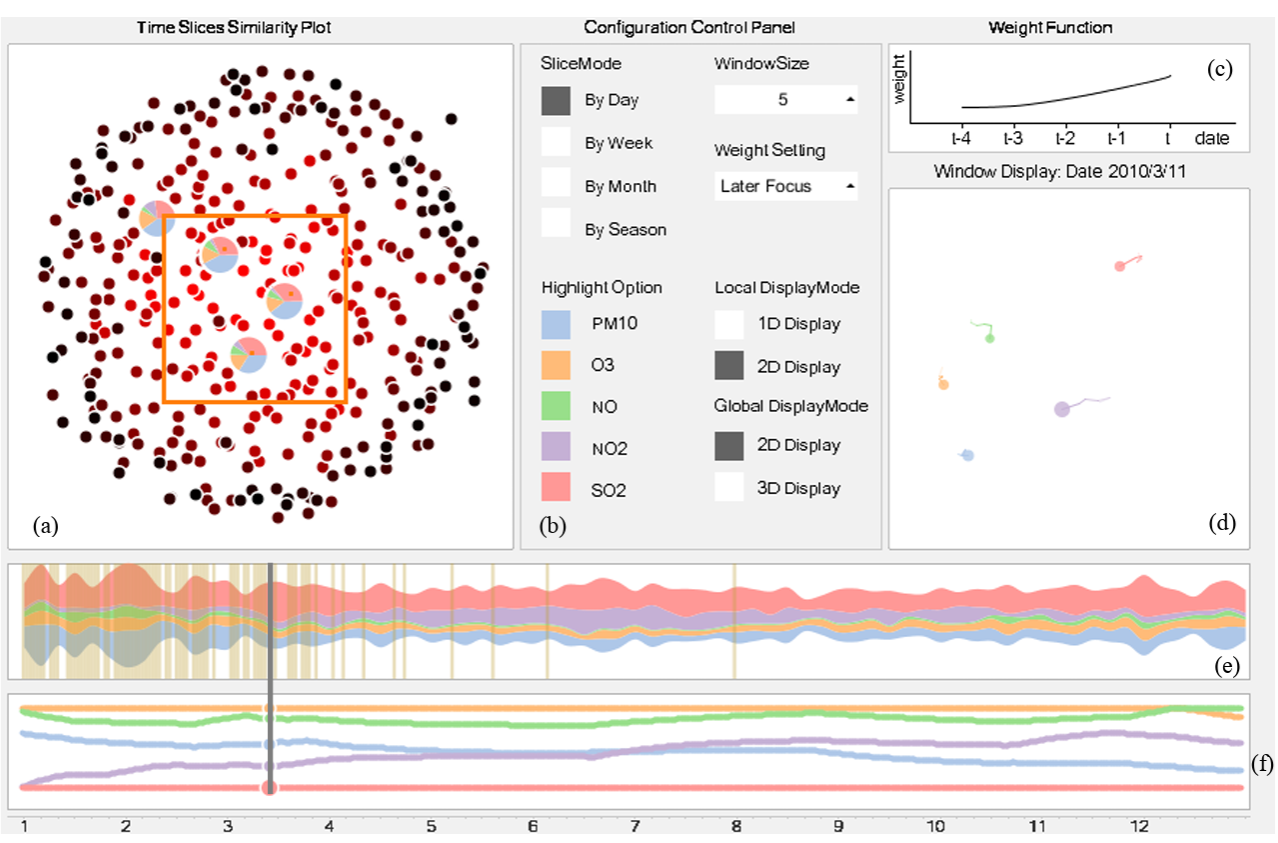Viewport: 1278px width, 843px height.
Task: Click month 8 on the timeline axis
Action: [736, 828]
